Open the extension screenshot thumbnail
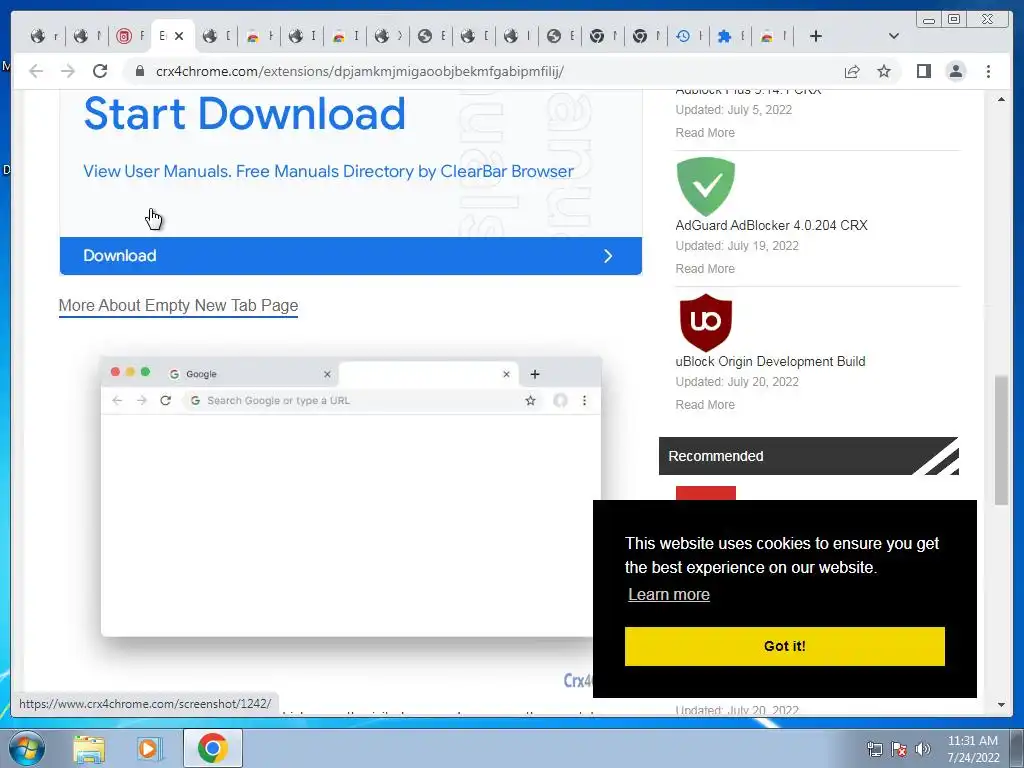The image size is (1024, 768). pyautogui.click(x=351, y=496)
